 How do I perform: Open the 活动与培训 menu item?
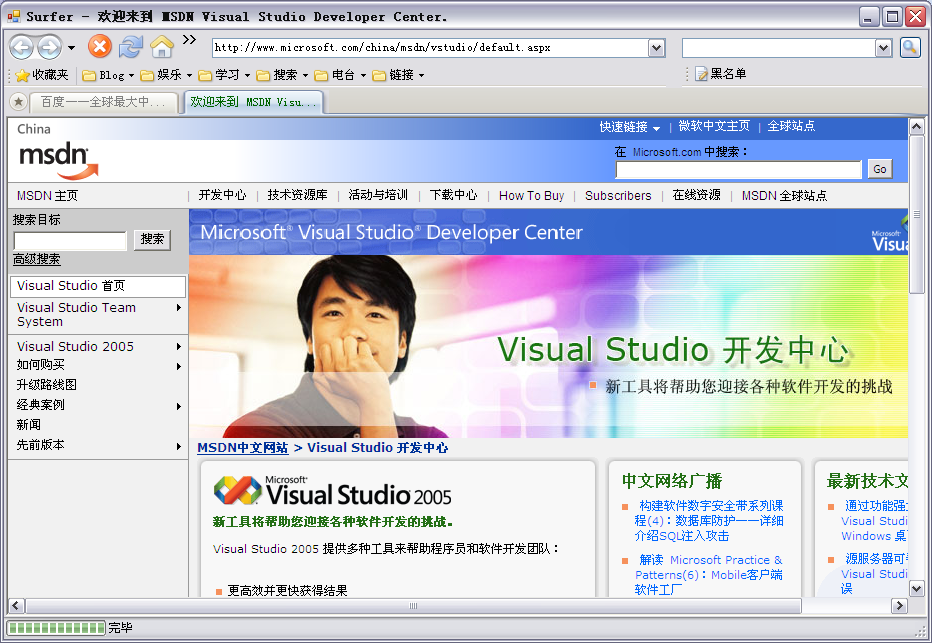point(378,195)
